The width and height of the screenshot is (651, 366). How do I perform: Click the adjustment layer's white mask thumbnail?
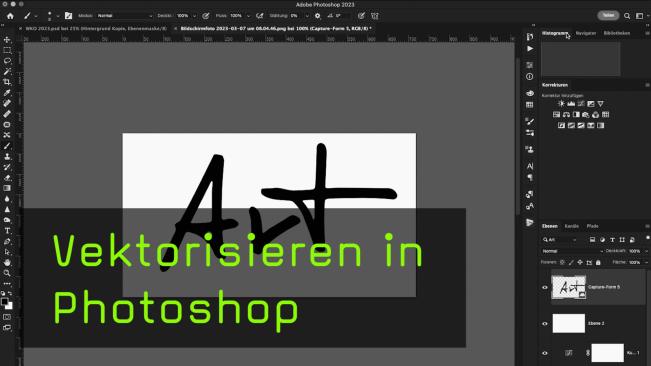(x=607, y=353)
